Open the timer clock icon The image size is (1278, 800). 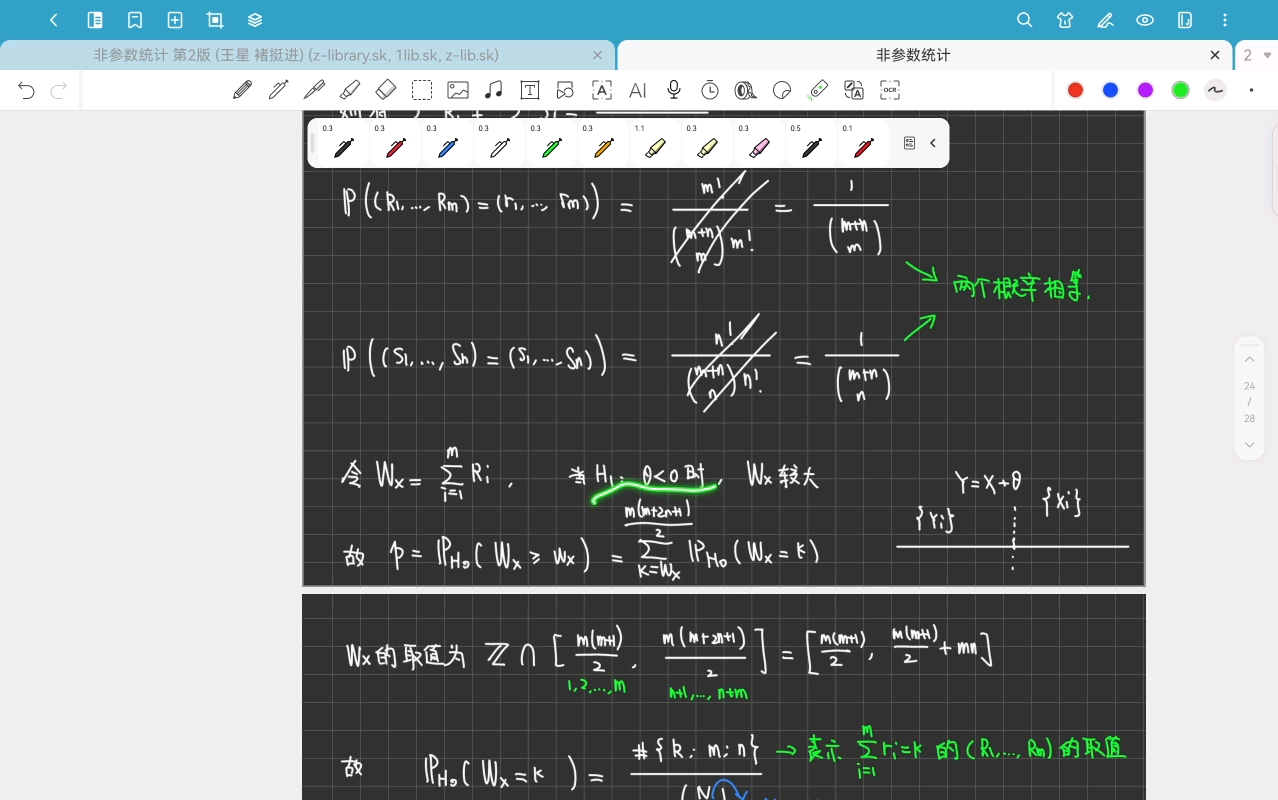(x=710, y=90)
